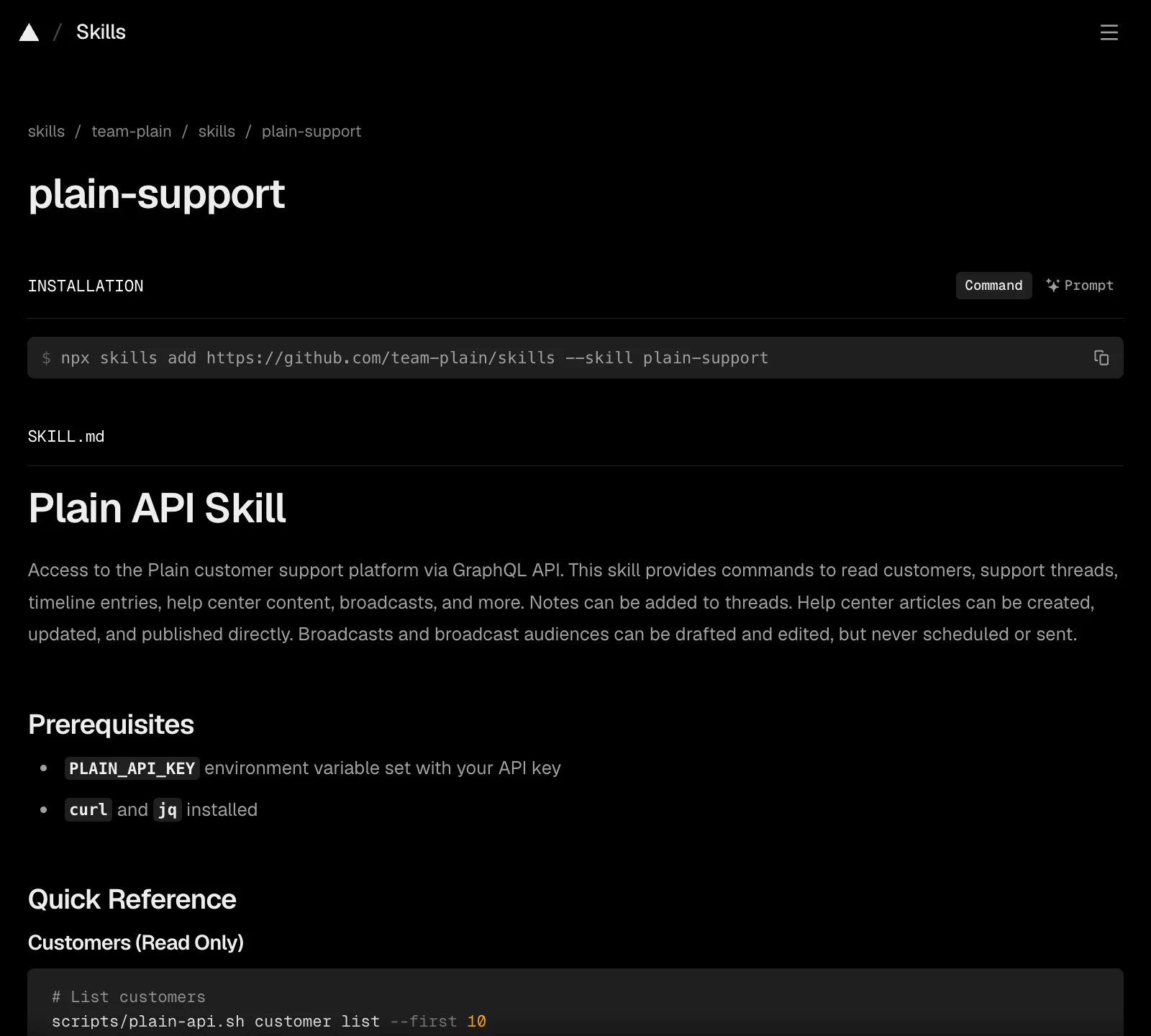1151x1036 pixels.
Task: Click the '# List customers' comment line
Action: click(x=129, y=997)
